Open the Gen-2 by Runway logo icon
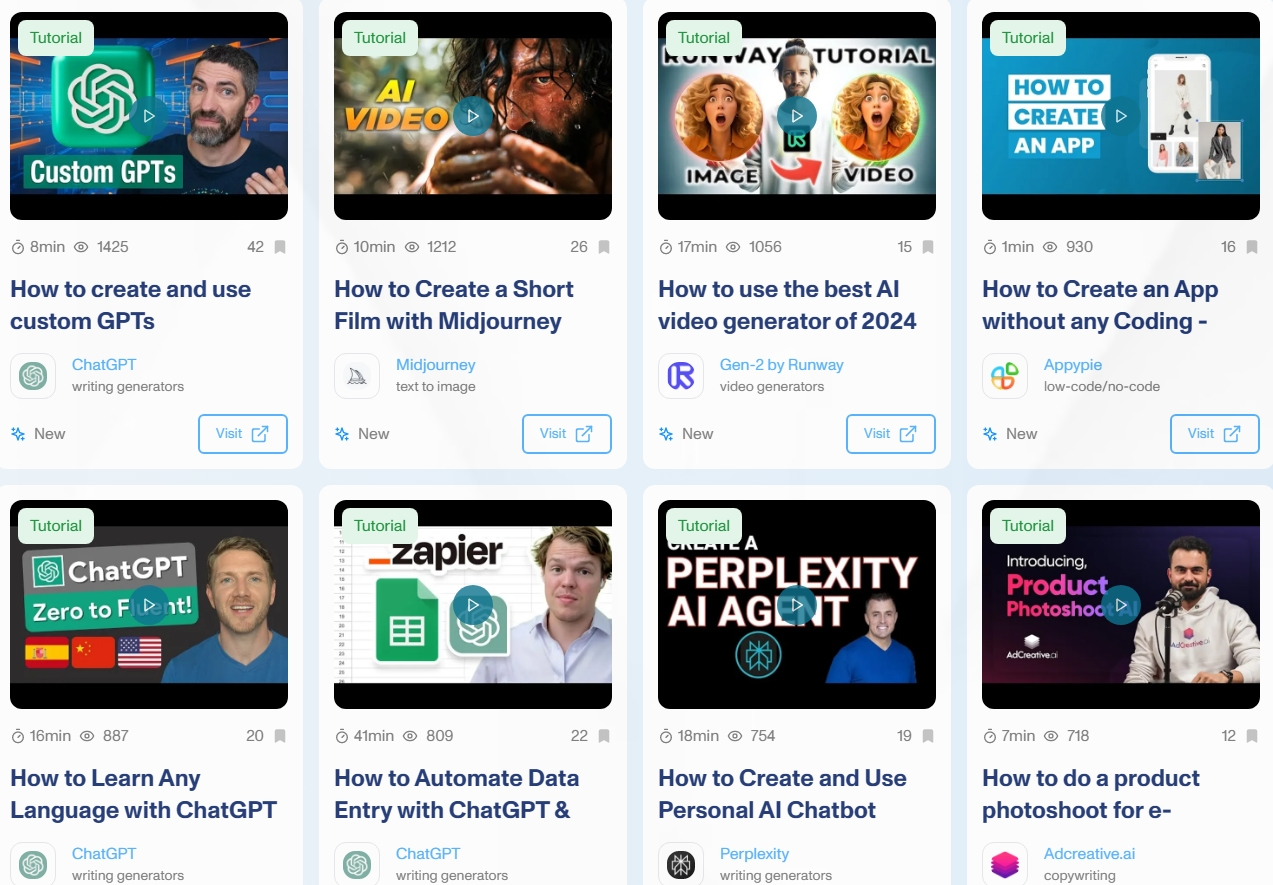This screenshot has height=885, width=1273. [681, 376]
